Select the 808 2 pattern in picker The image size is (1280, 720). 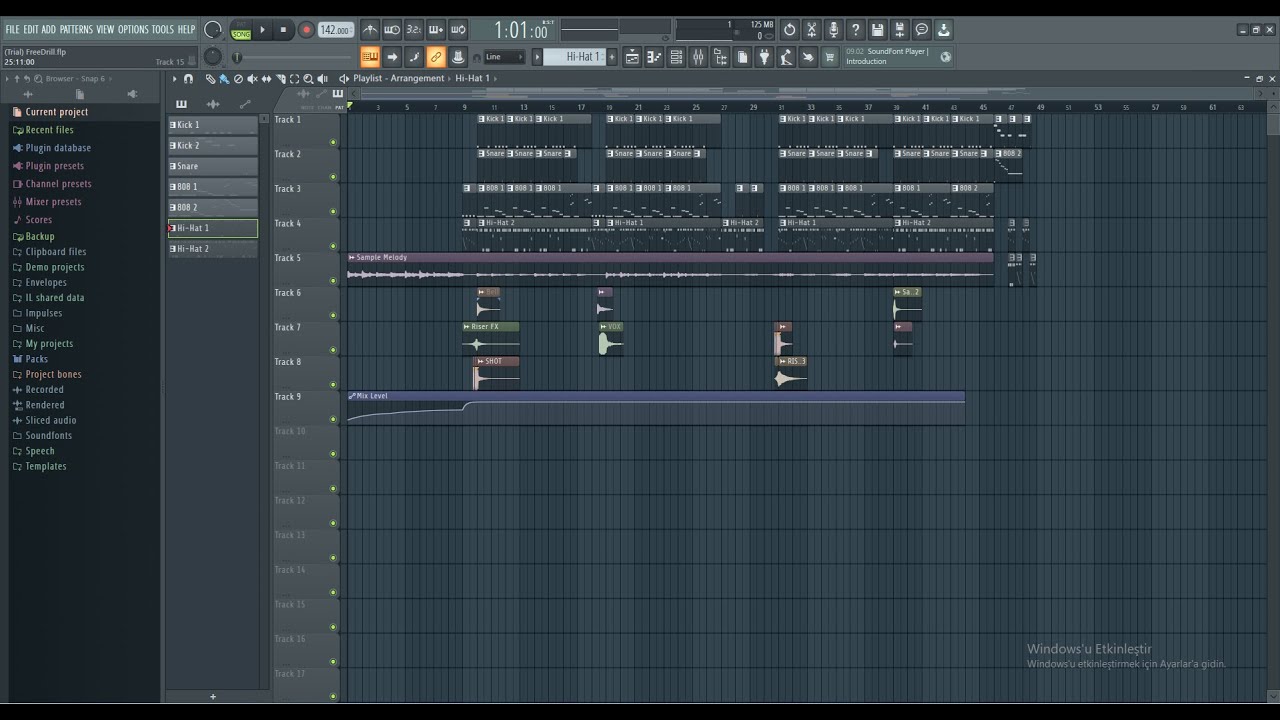click(x=213, y=207)
